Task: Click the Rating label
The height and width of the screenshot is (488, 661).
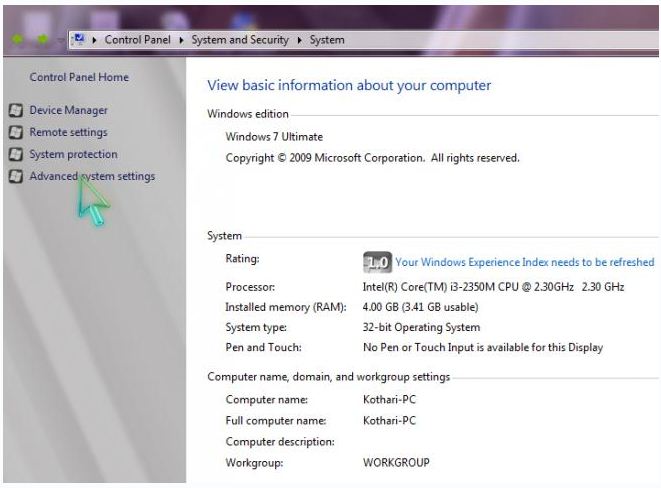Action: click(242, 259)
